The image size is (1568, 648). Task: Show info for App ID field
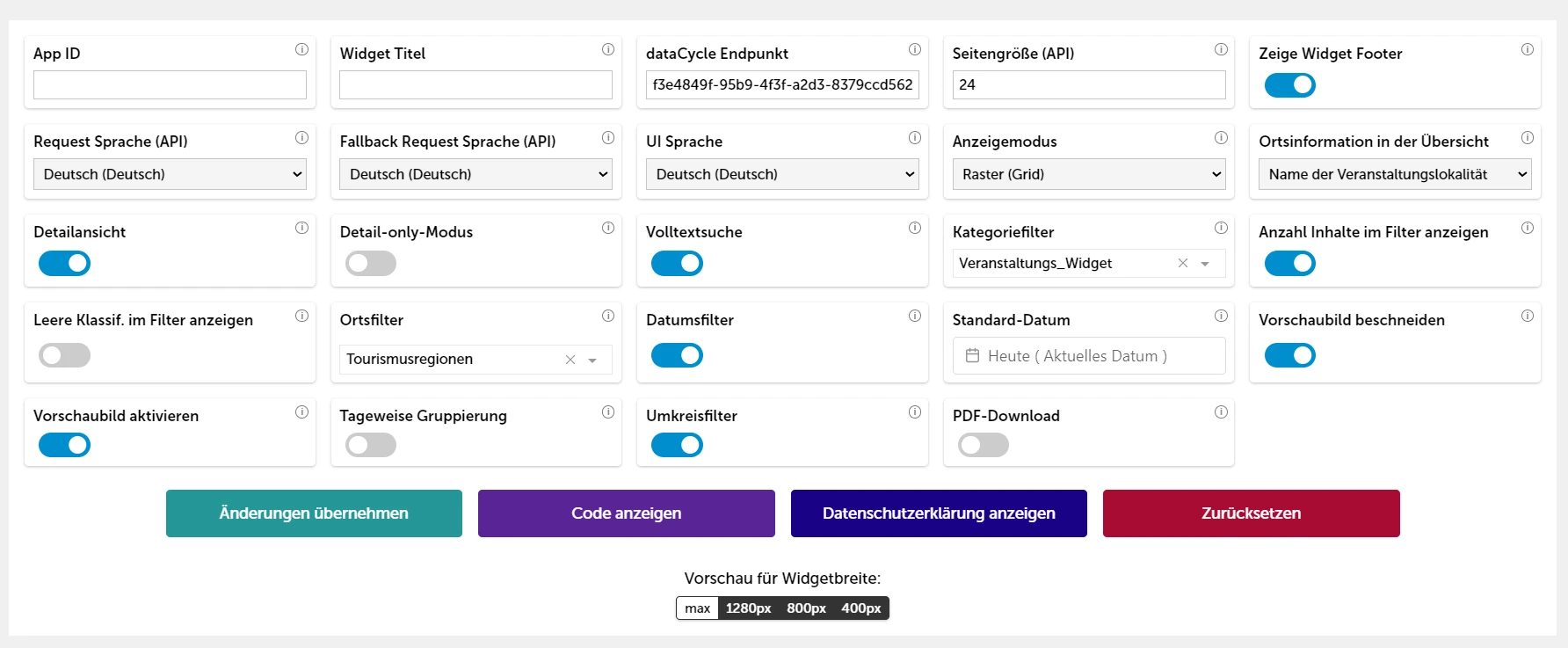[x=301, y=49]
